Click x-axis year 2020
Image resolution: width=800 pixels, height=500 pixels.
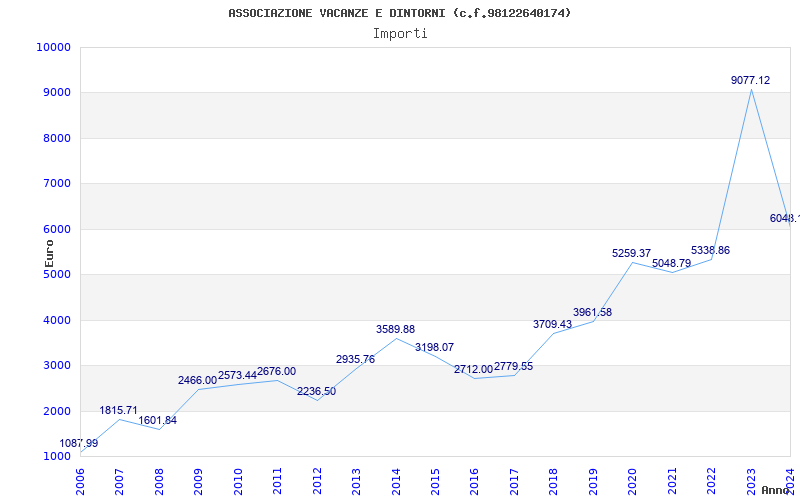[633, 482]
